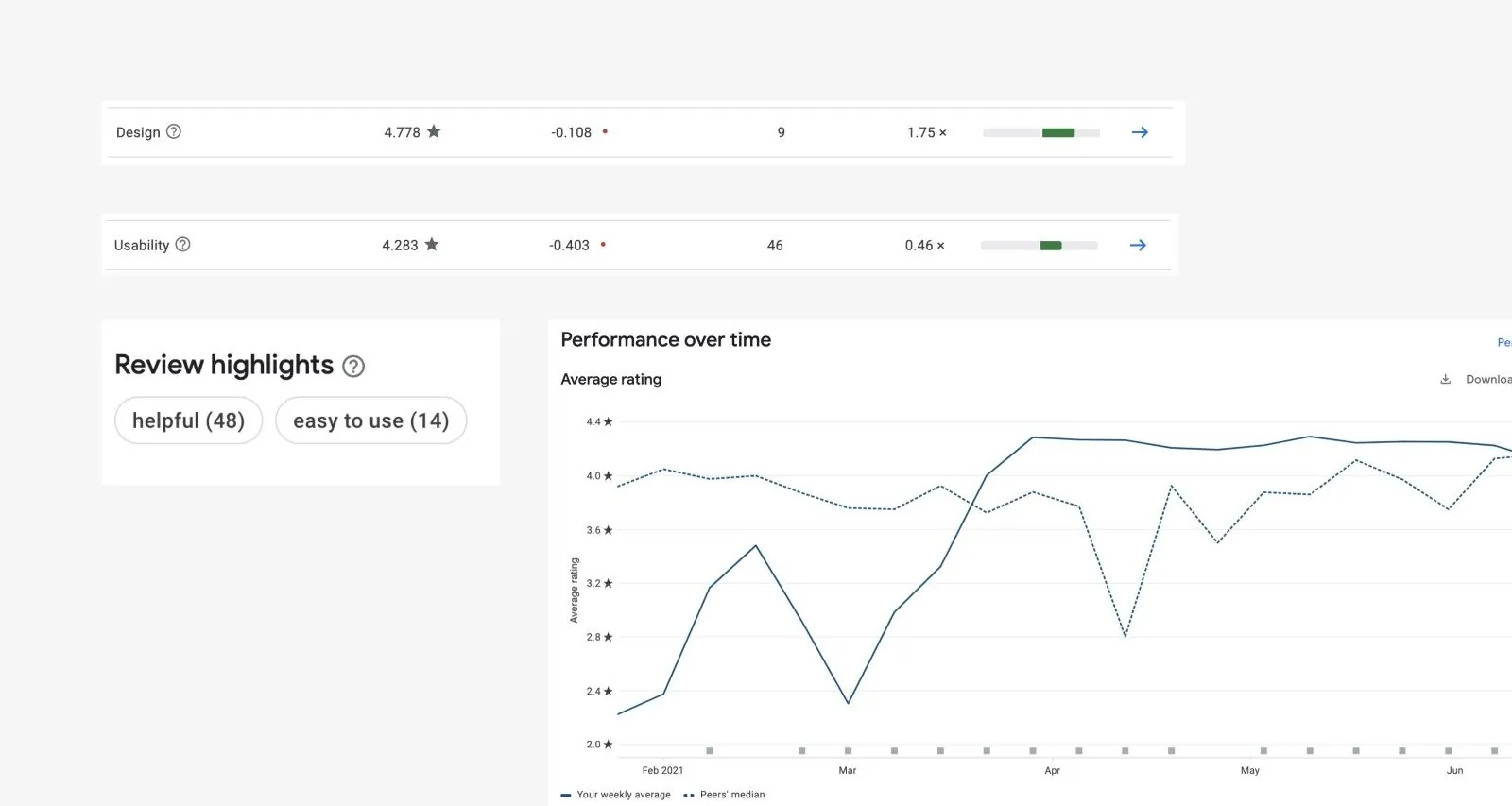Click the 2.0 star y-axis label

pos(599,745)
